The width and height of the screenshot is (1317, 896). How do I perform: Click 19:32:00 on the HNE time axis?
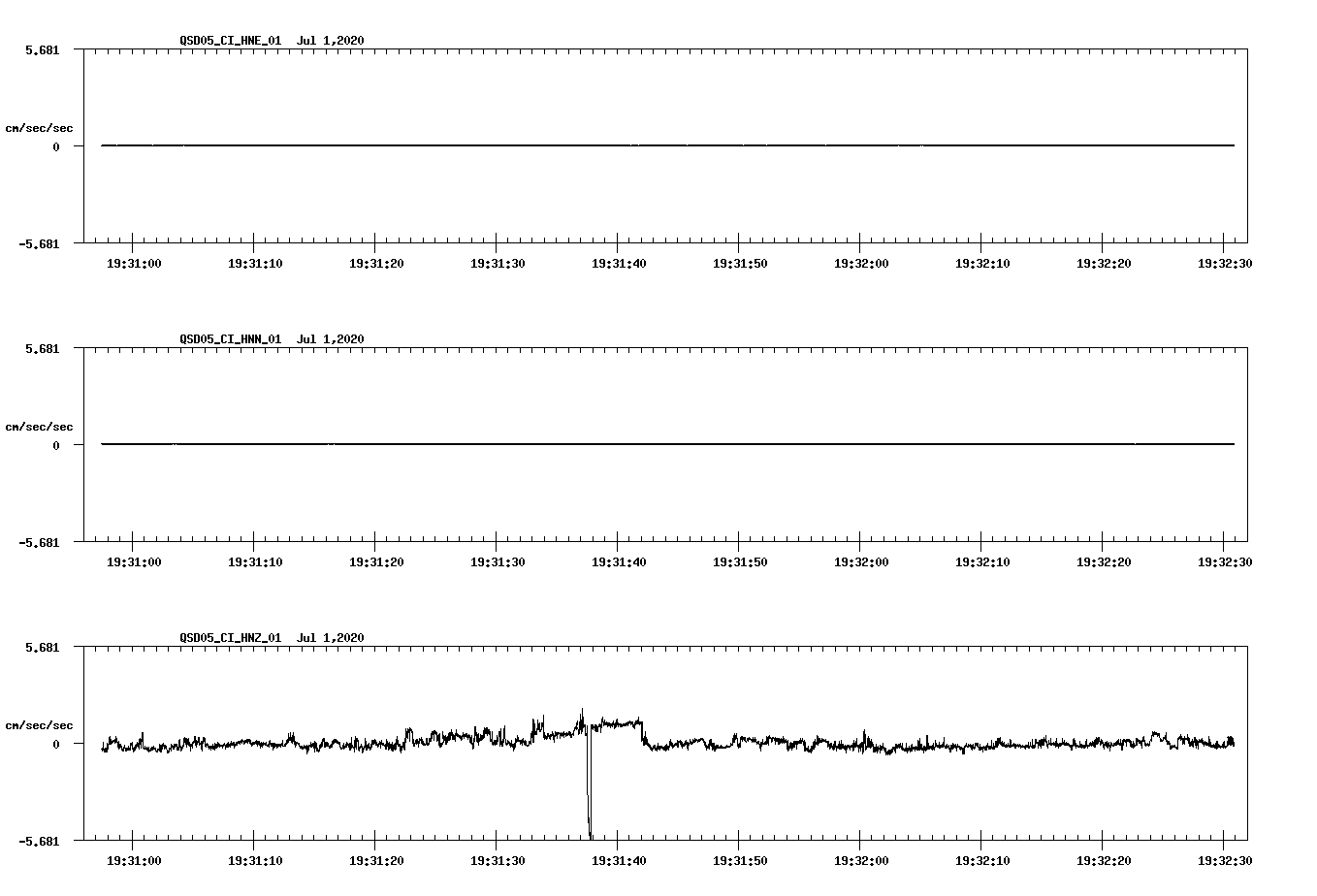pyautogui.click(x=861, y=263)
